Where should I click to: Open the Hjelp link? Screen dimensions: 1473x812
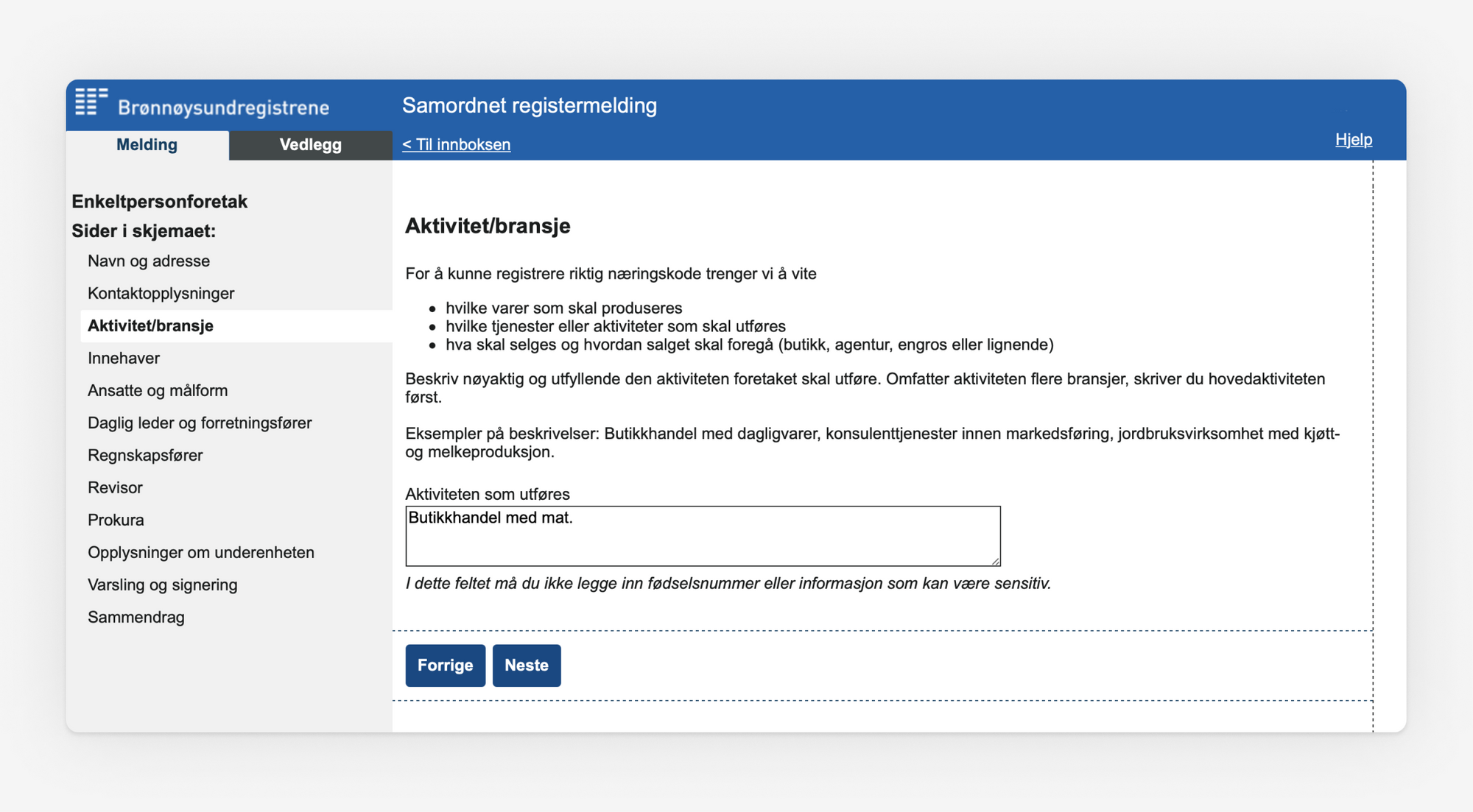1354,140
